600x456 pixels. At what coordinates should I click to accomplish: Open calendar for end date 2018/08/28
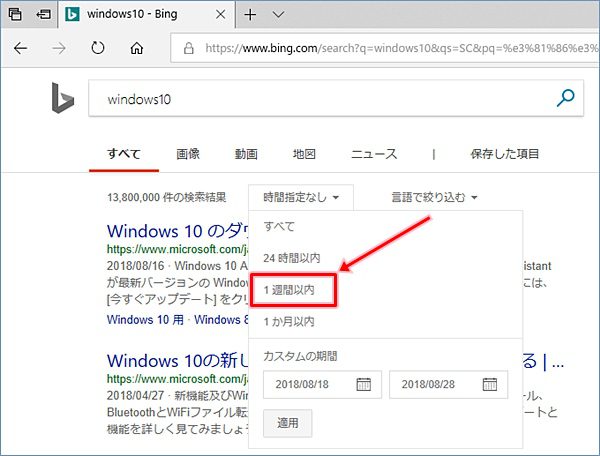click(x=490, y=384)
